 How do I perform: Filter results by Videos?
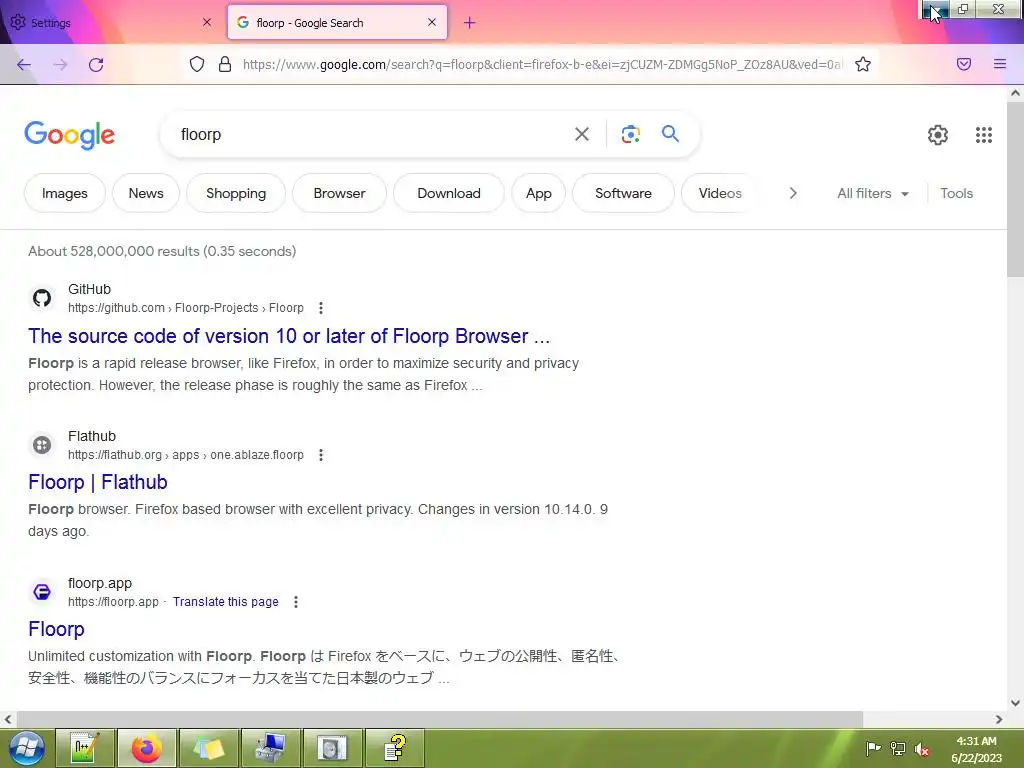tap(720, 193)
